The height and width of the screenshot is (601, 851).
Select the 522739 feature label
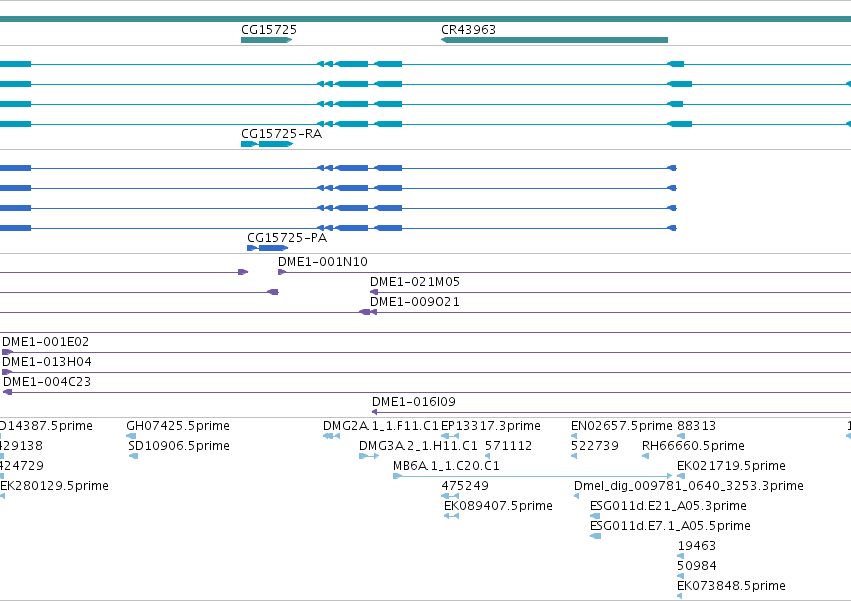pos(595,446)
